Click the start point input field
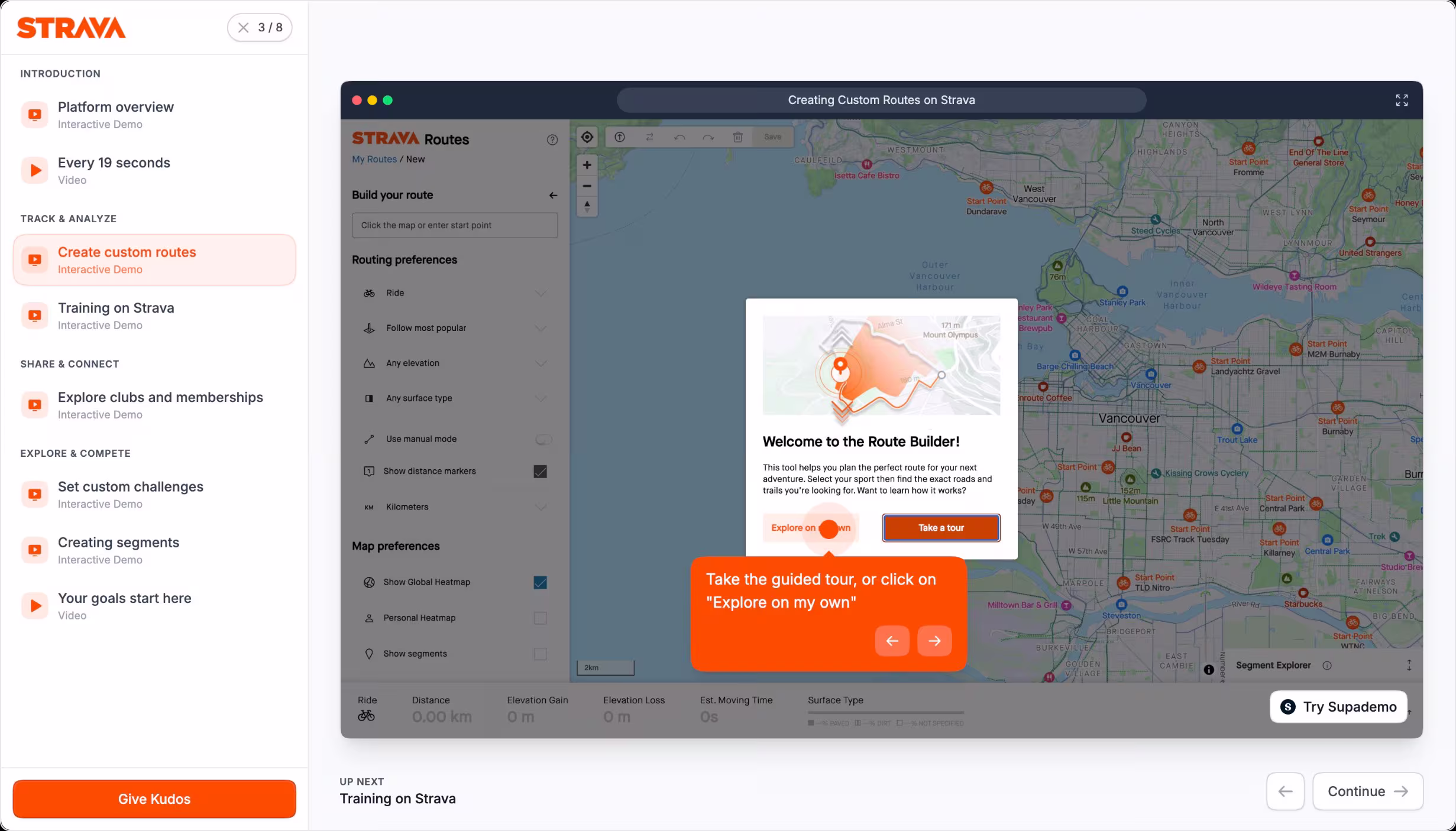The height and width of the screenshot is (831, 1456). click(x=455, y=225)
